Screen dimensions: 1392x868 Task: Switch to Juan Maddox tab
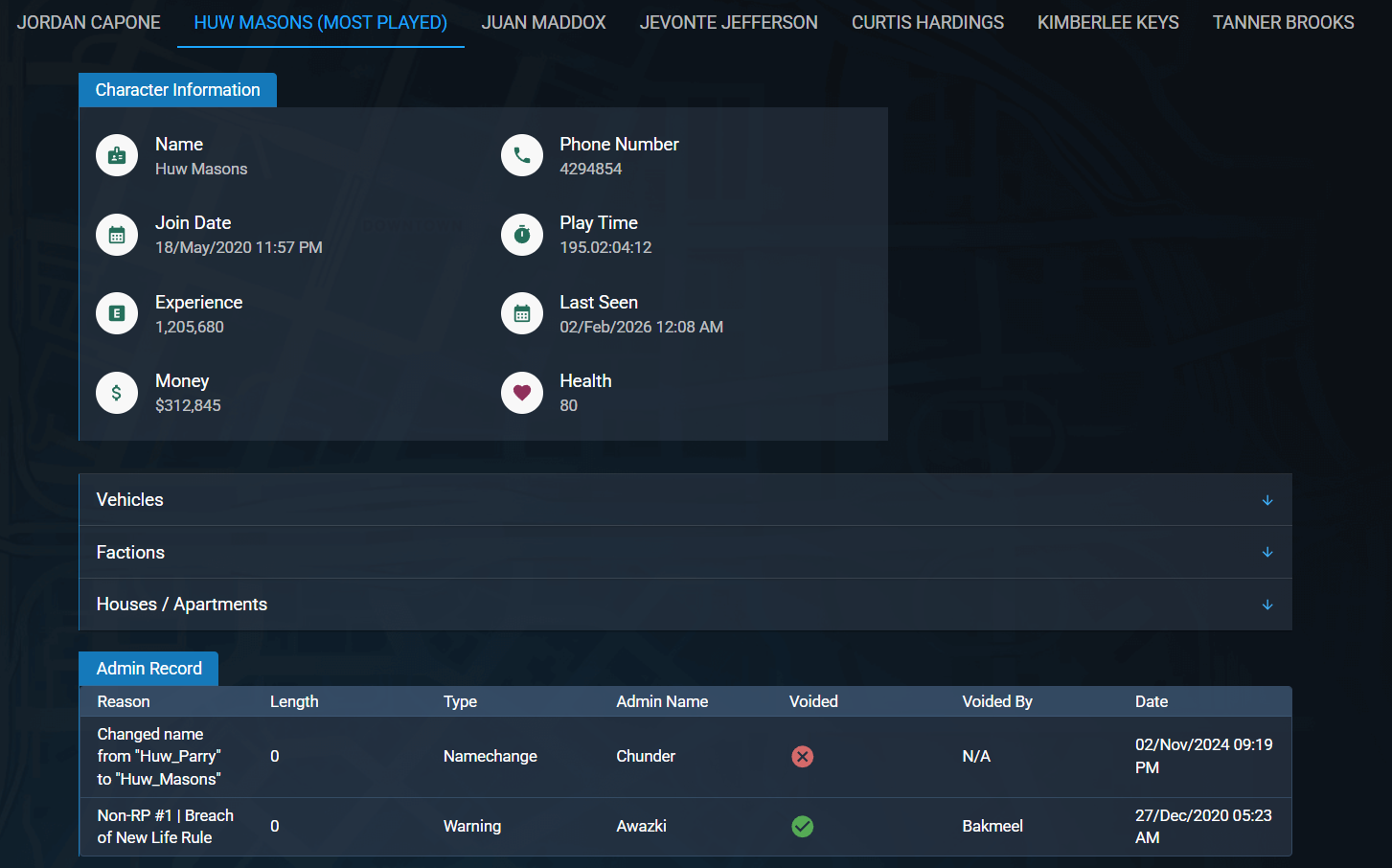pos(543,22)
